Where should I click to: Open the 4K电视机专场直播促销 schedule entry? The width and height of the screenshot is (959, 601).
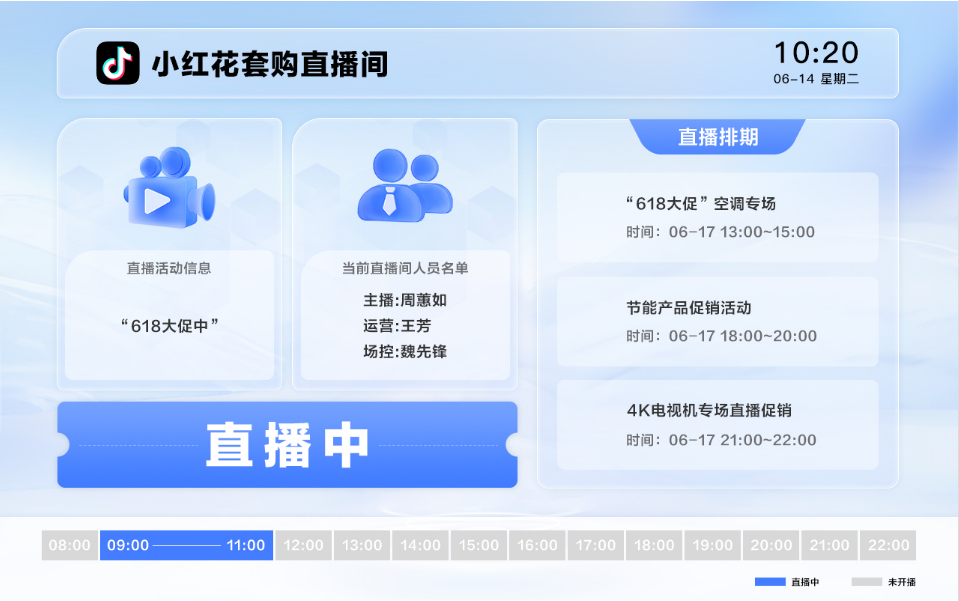tap(717, 424)
